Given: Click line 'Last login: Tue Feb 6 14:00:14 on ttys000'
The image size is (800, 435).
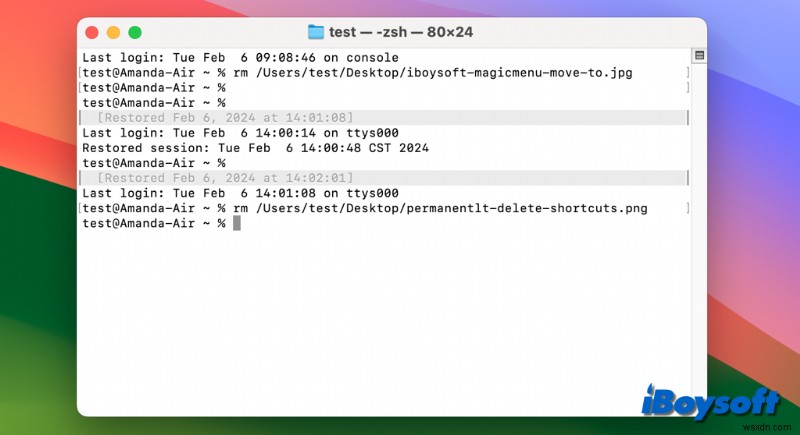Looking at the screenshot, I should point(240,133).
